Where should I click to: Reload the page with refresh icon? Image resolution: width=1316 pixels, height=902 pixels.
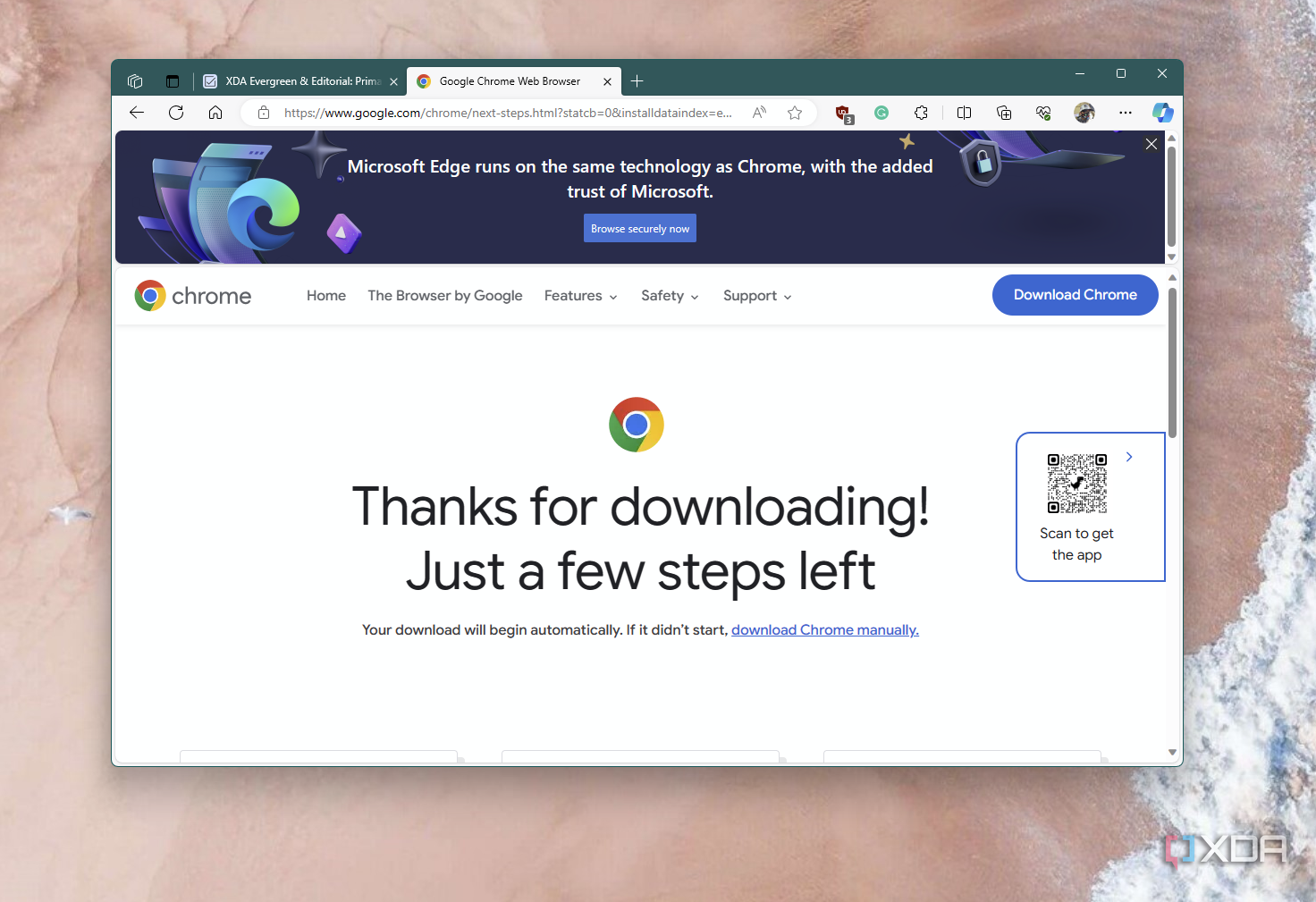(x=176, y=113)
